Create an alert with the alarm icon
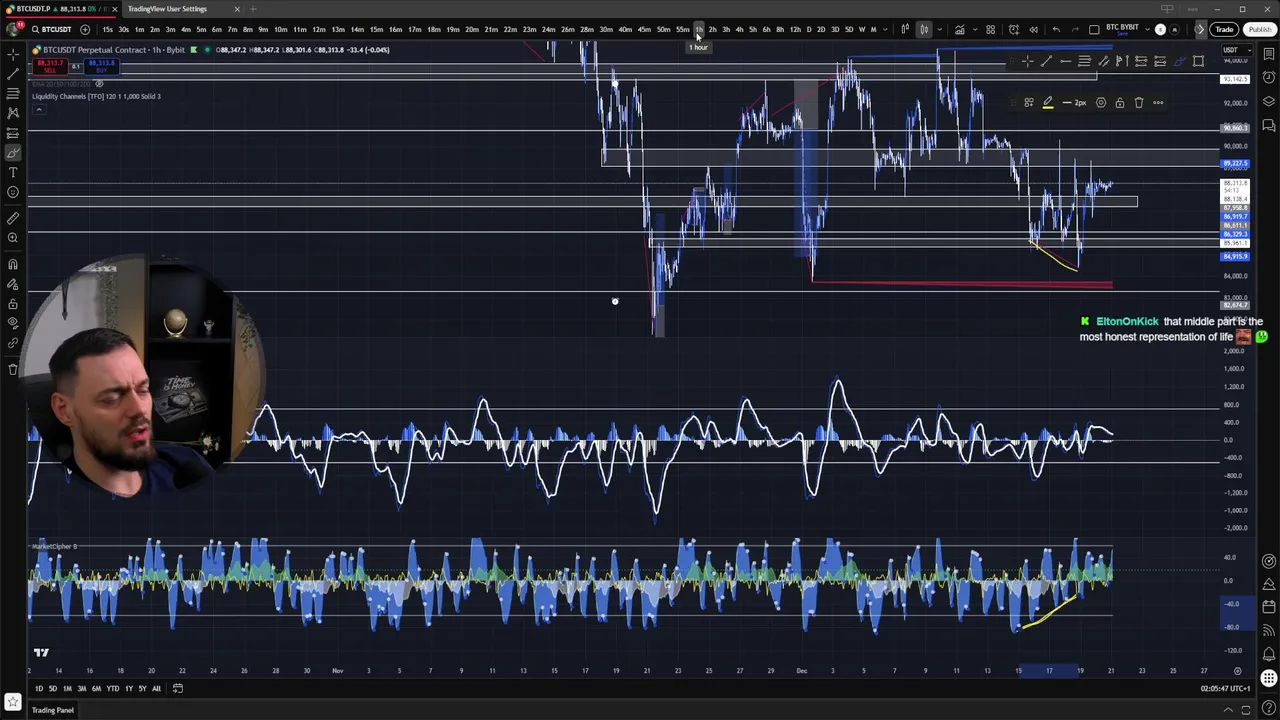Image resolution: width=1280 pixels, height=720 pixels. pyautogui.click(x=1013, y=29)
